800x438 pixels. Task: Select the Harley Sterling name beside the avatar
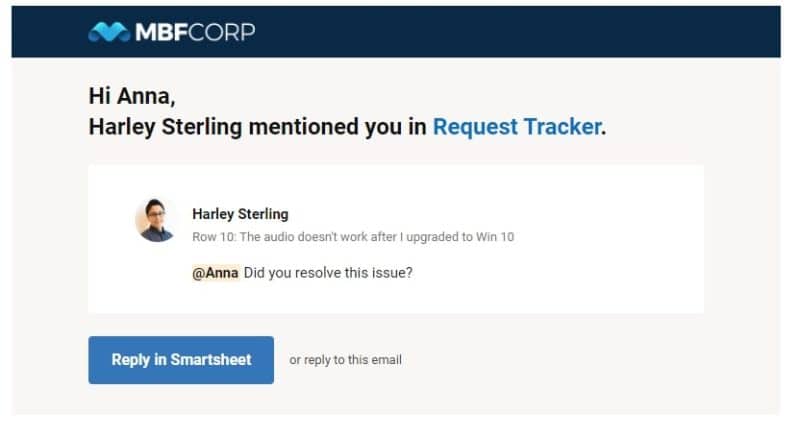(x=240, y=214)
